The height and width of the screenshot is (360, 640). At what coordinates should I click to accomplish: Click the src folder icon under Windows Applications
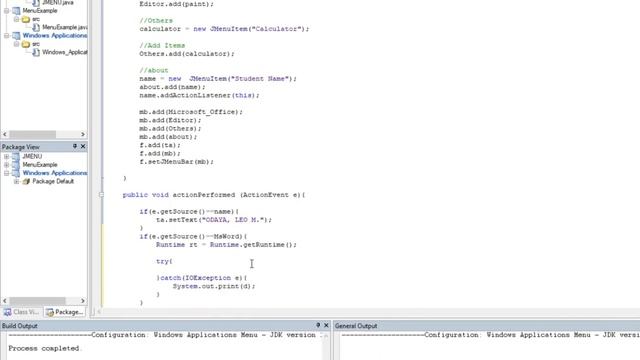point(26,44)
